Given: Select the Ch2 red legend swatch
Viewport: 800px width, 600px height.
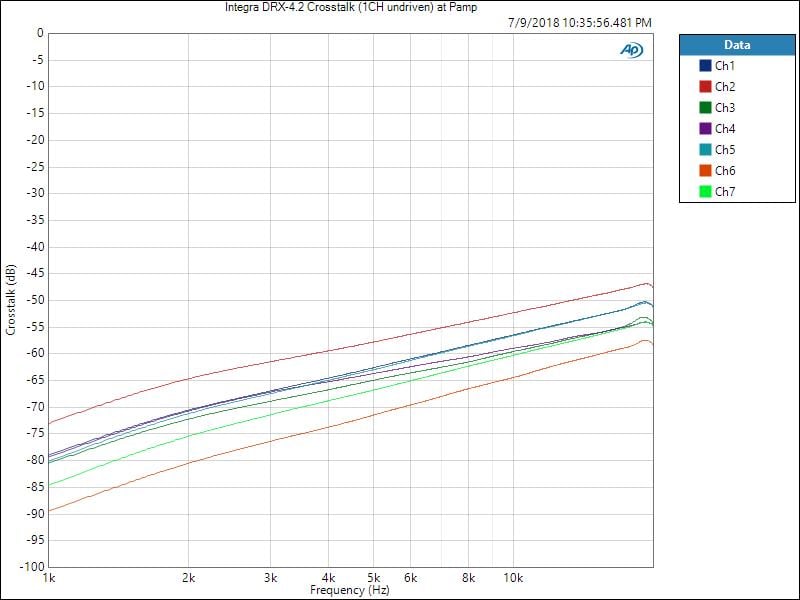Looking at the screenshot, I should [x=705, y=87].
